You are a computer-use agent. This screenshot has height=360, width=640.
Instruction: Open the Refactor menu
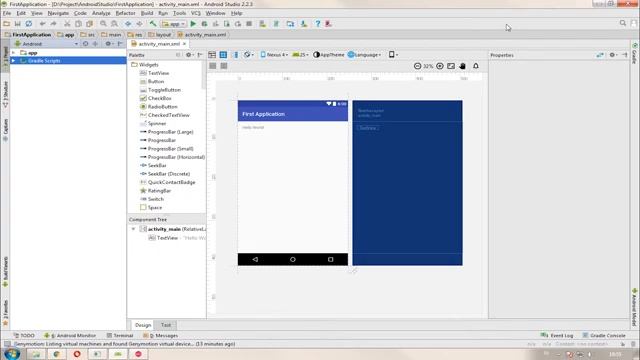coord(125,13)
